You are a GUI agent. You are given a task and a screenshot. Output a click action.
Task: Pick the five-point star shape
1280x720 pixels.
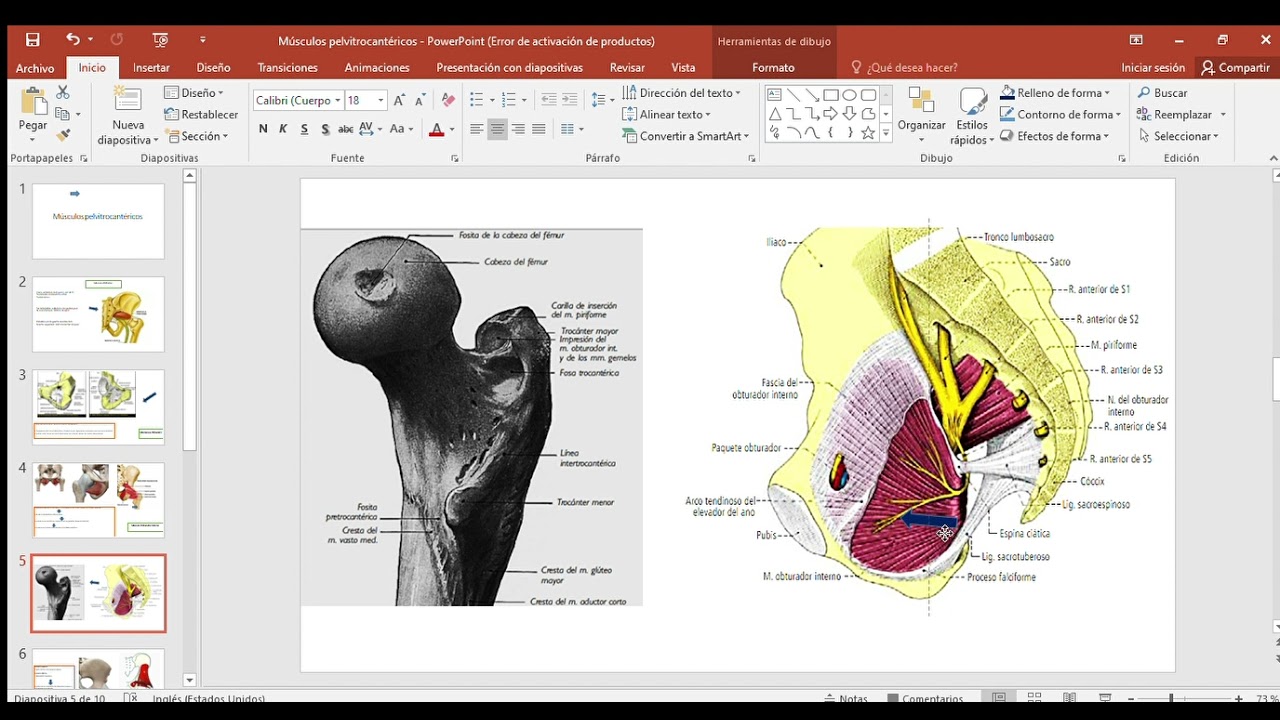[x=868, y=133]
